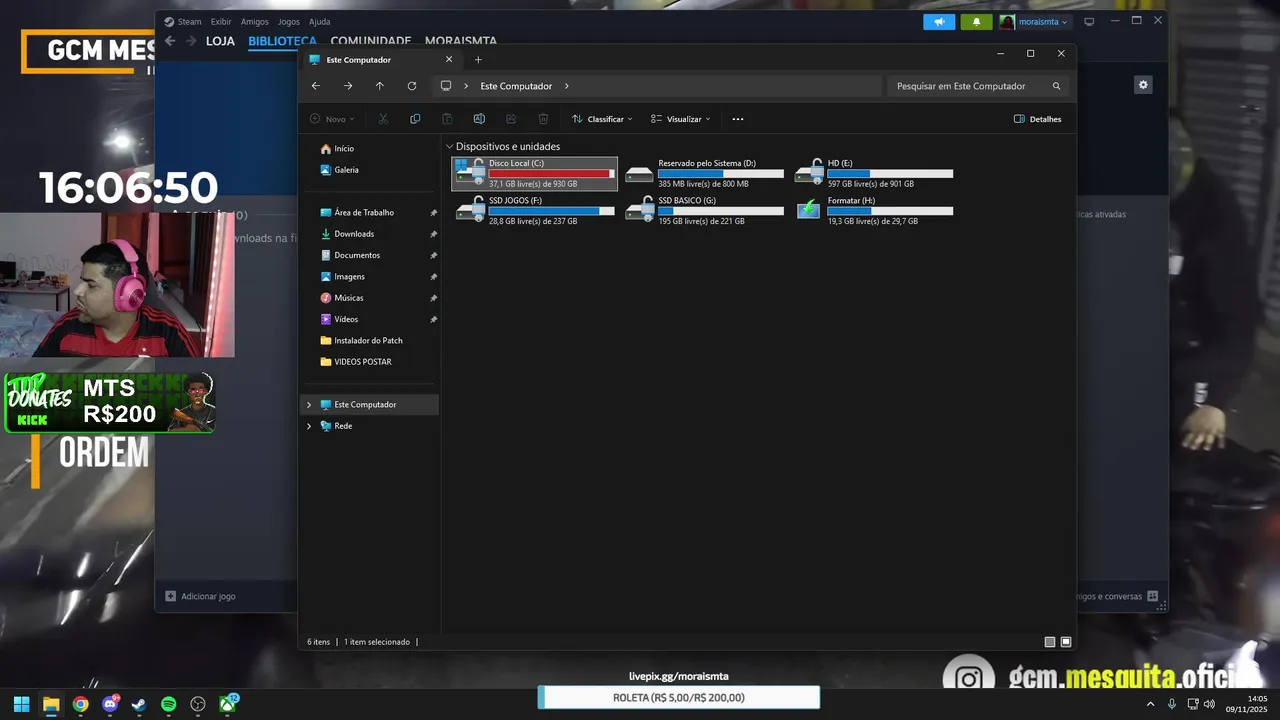Image resolution: width=1280 pixels, height=720 pixels.
Task: Expand Este Computador in navigation pane
Action: (x=309, y=405)
